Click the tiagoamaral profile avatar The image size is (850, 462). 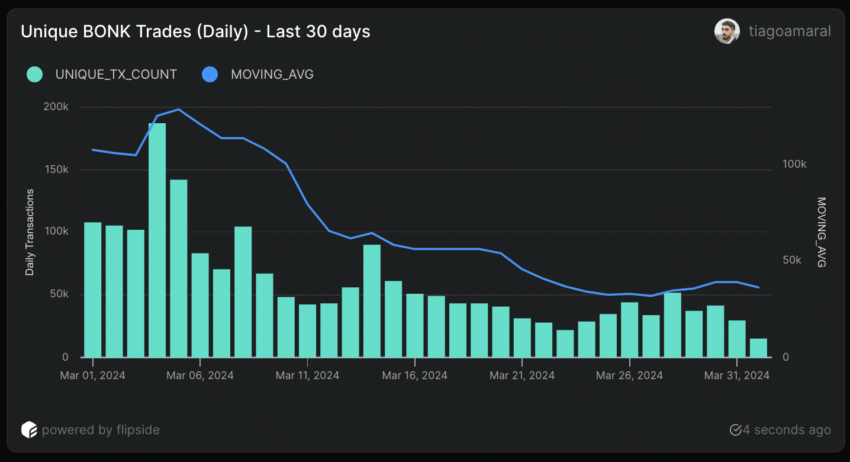727,31
